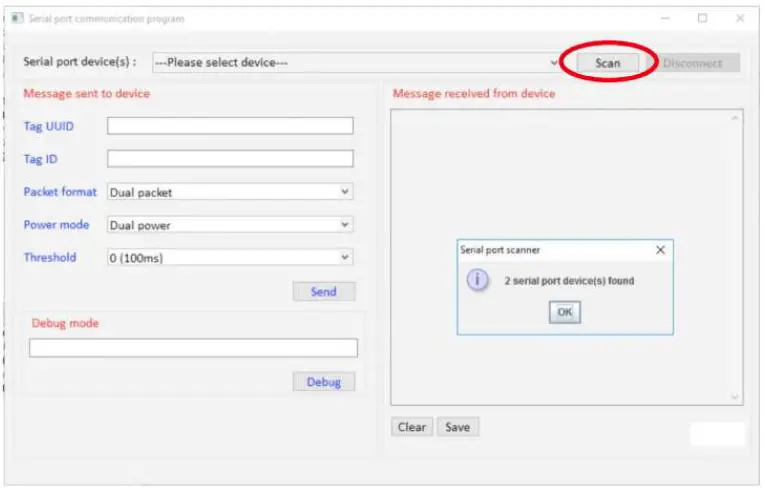
Task: Click the 'Debug mode' label
Action: coord(65,323)
